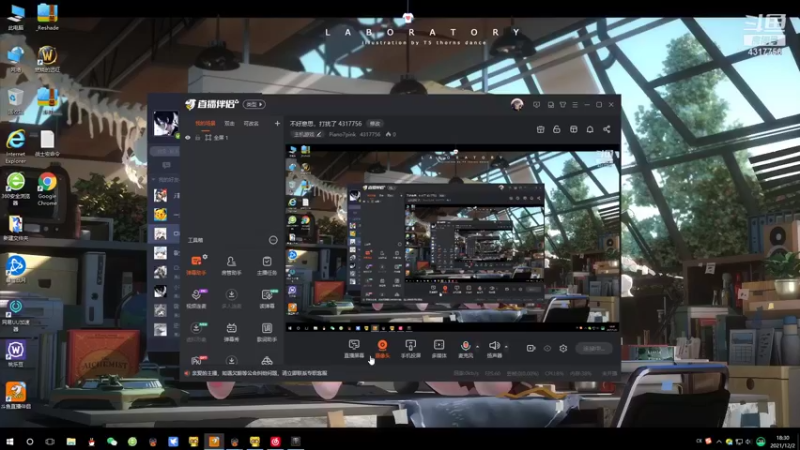
Task: Click the lock icon above the preview
Action: [x=557, y=129]
